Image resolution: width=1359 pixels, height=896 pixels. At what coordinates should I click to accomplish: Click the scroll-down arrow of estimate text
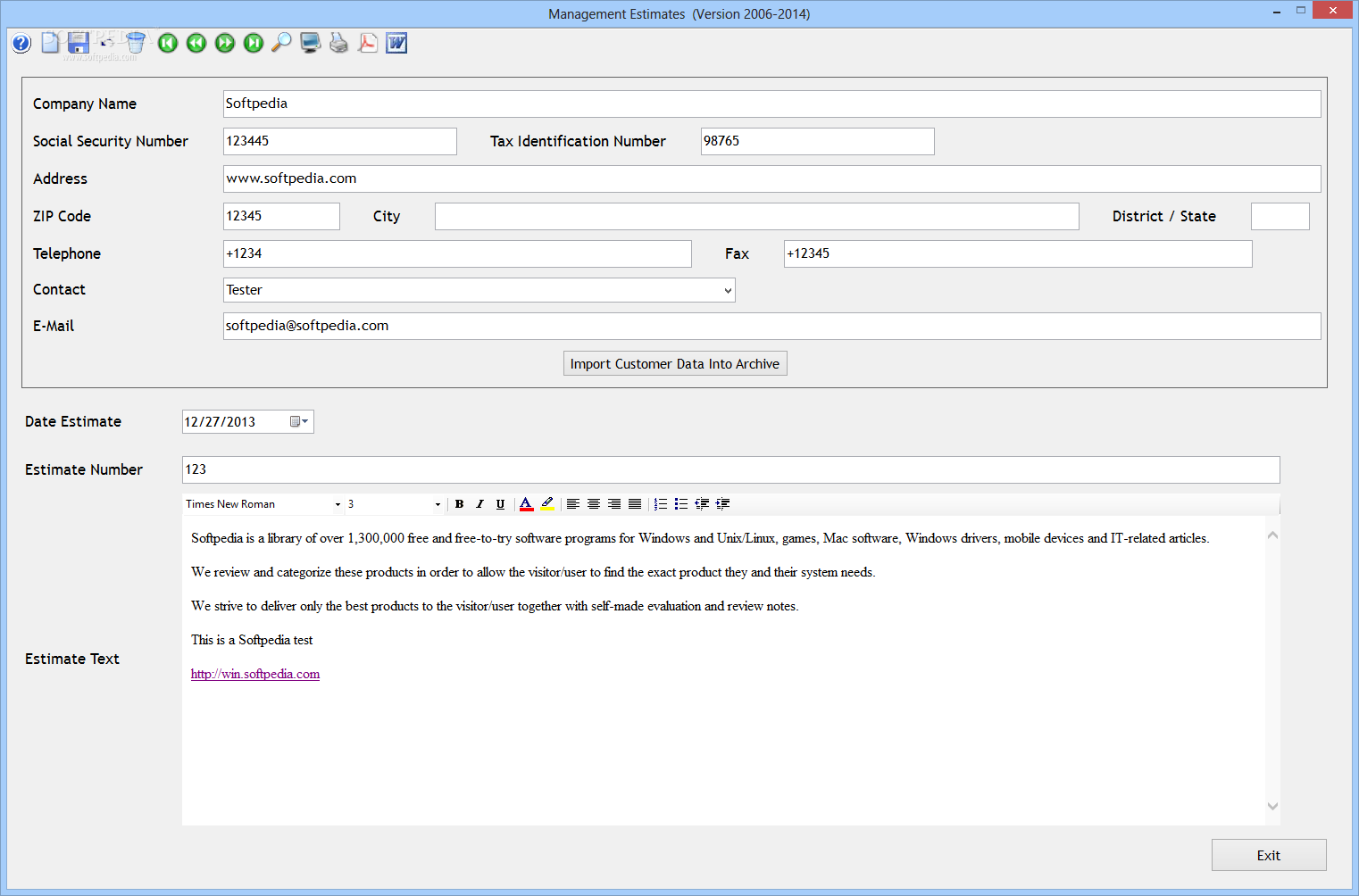1272,806
